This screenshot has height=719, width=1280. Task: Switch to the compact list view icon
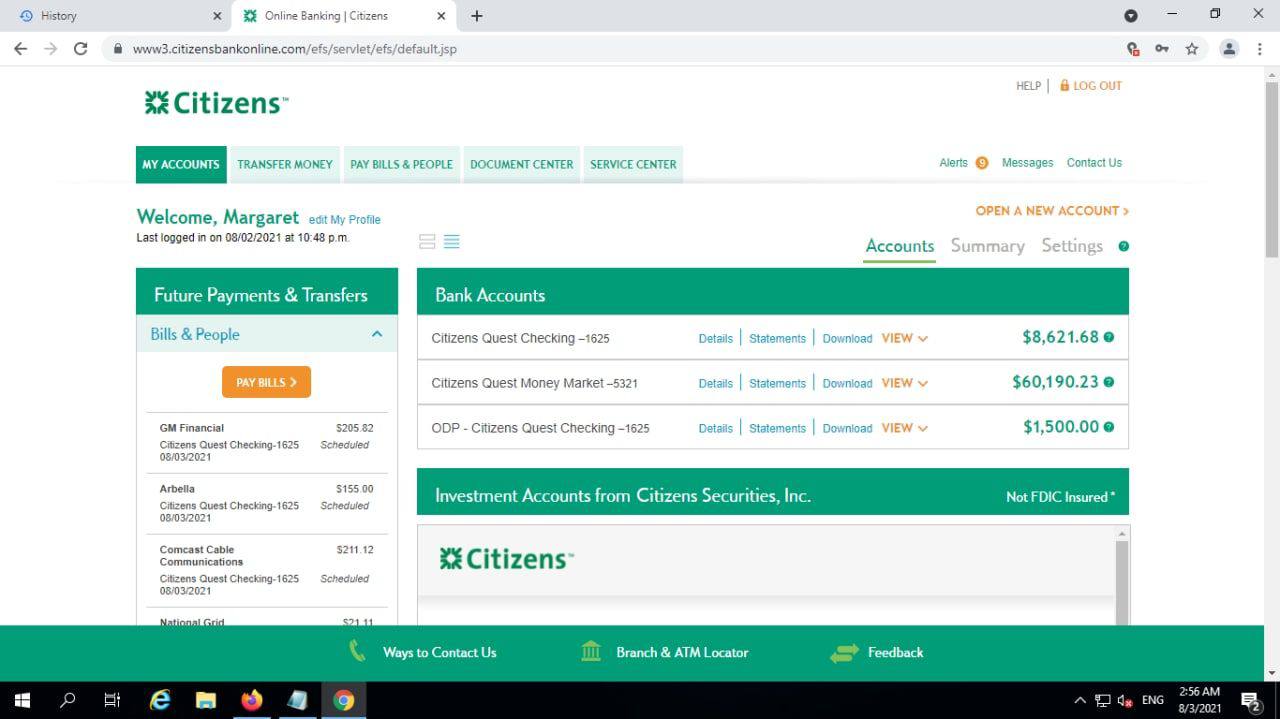point(451,241)
